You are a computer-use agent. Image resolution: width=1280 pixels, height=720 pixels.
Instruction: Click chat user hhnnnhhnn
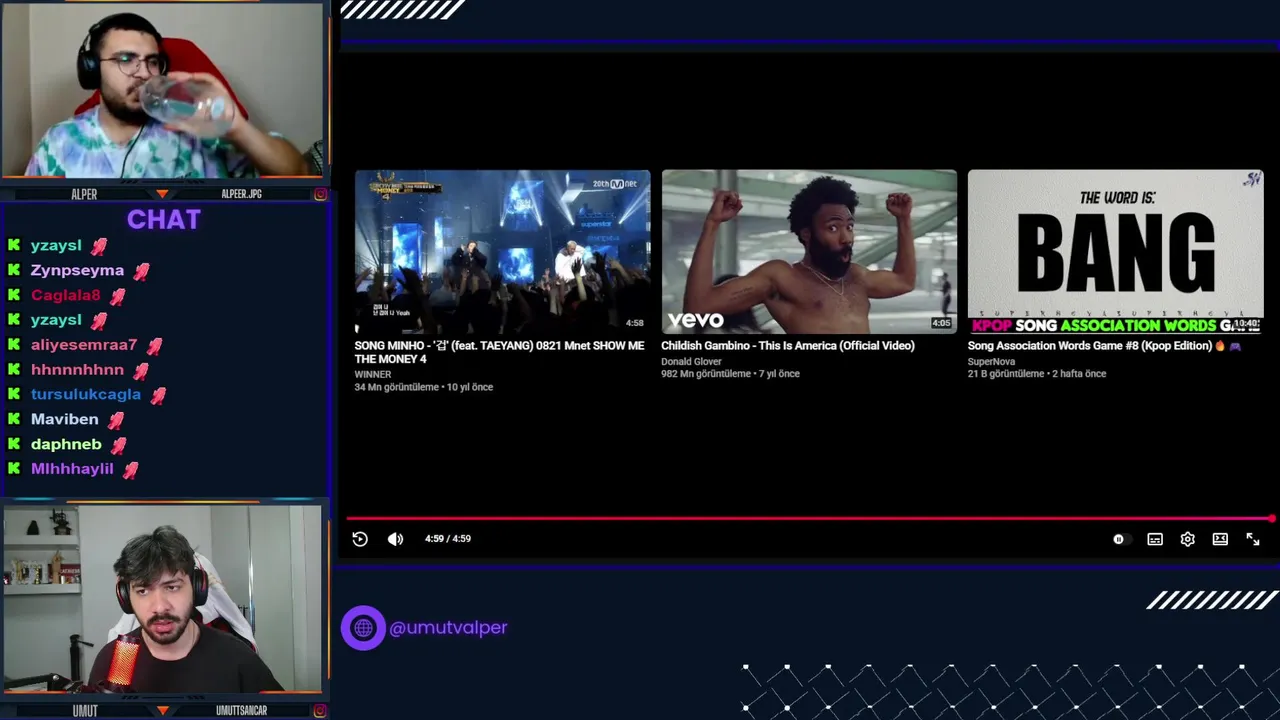pos(77,370)
